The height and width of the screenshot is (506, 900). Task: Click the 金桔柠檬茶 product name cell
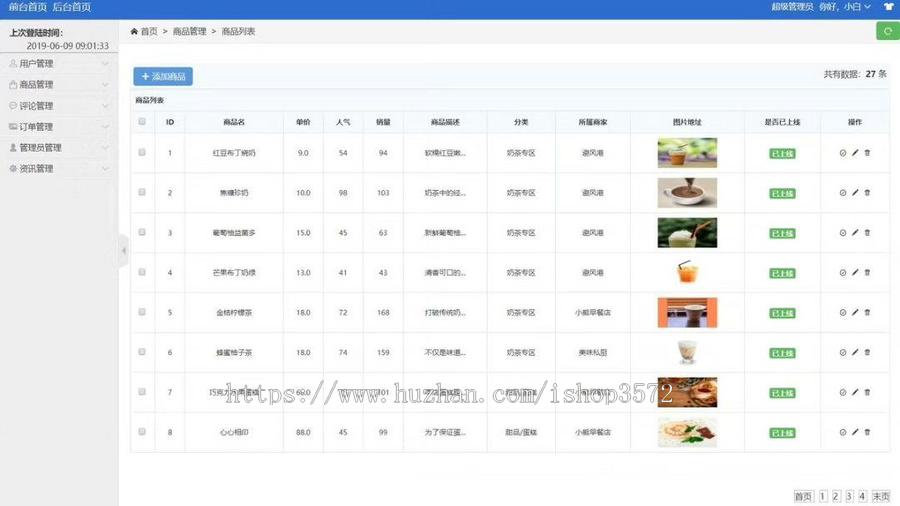point(234,313)
